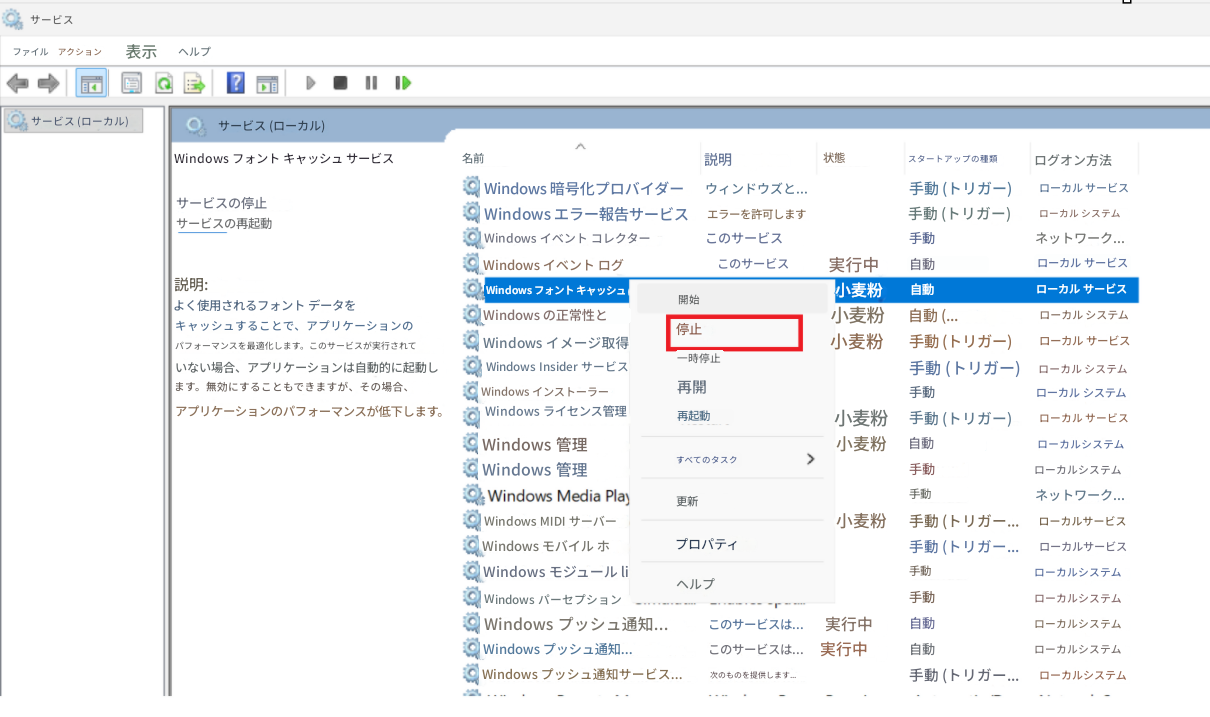Click gear icon beside Windows イメージ取得
The image size is (1210, 717).
pos(472,341)
